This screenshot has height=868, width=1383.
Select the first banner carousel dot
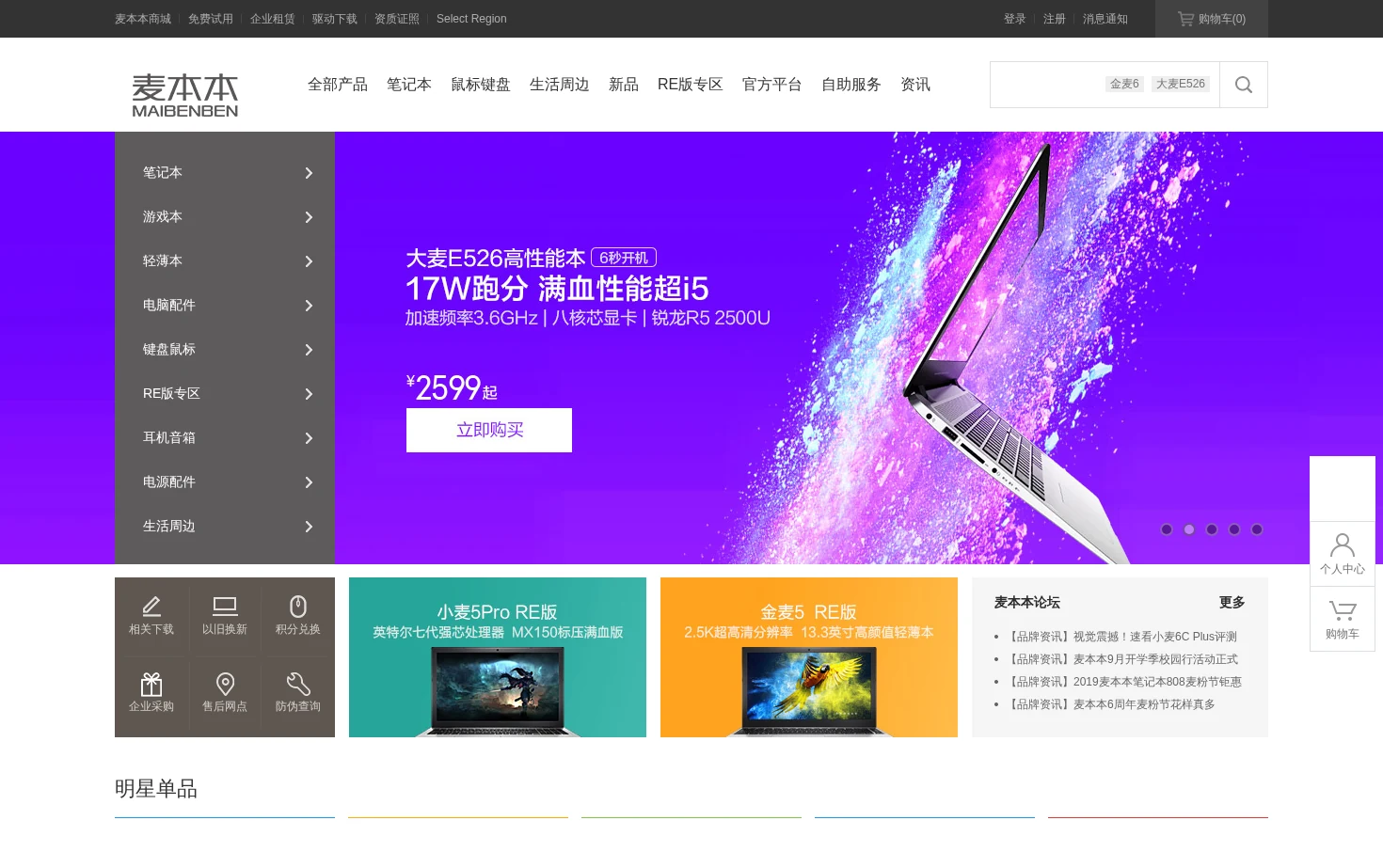(x=1167, y=529)
